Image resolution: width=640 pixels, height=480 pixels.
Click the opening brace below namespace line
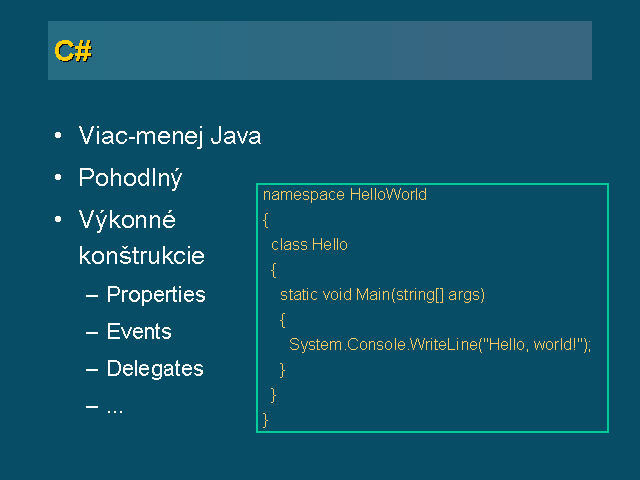pyautogui.click(x=266, y=220)
